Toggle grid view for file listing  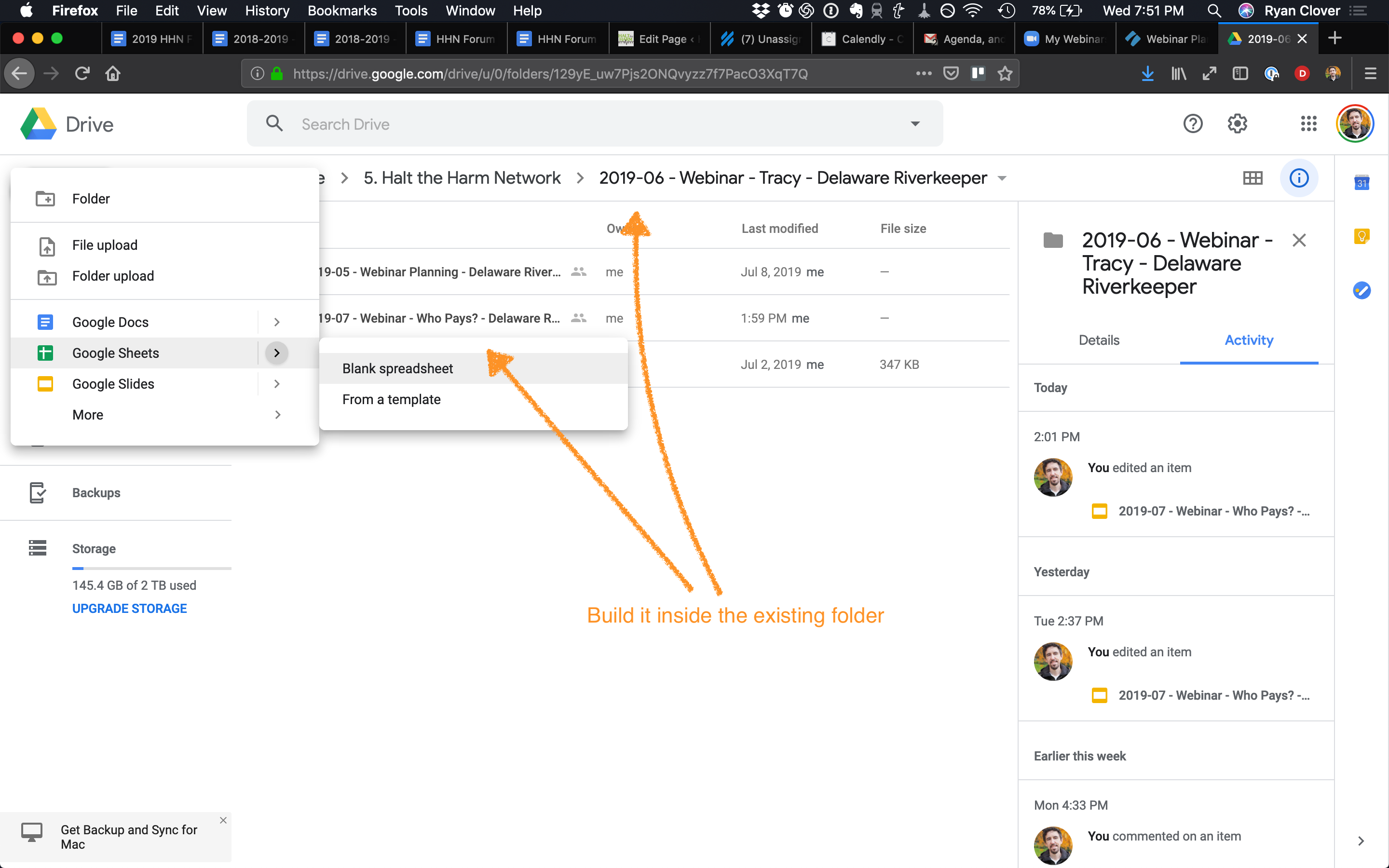(x=1253, y=178)
